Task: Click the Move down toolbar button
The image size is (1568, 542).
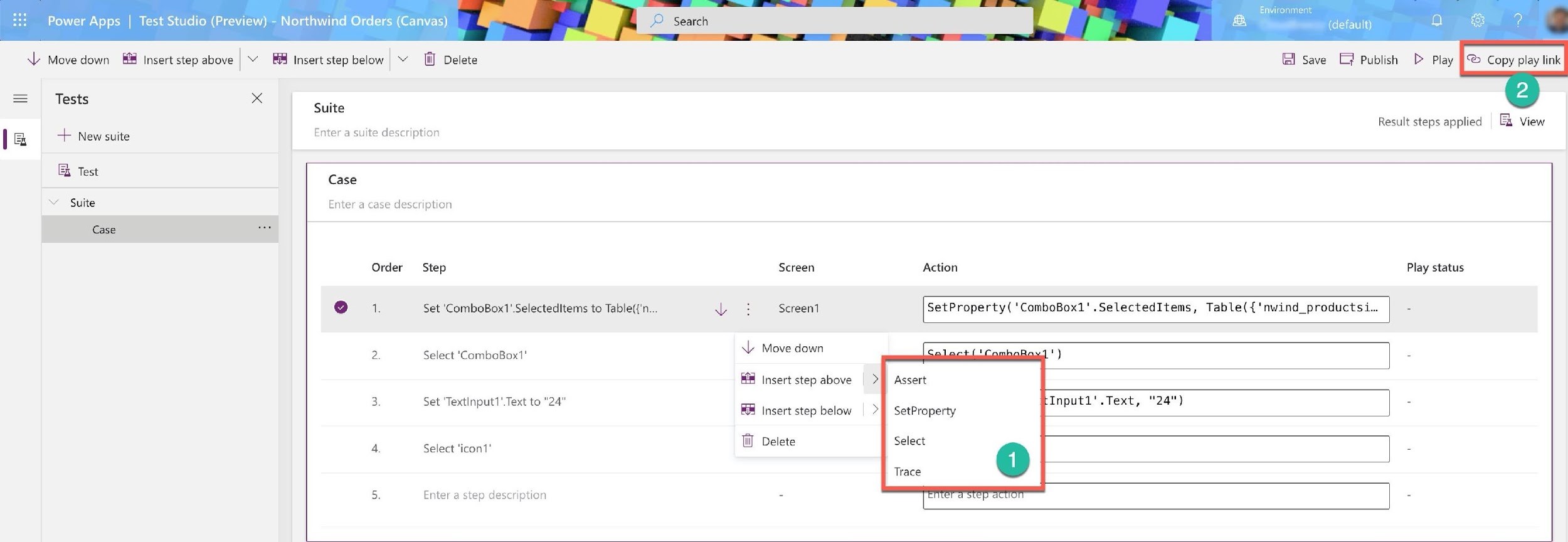Action: tap(68, 60)
